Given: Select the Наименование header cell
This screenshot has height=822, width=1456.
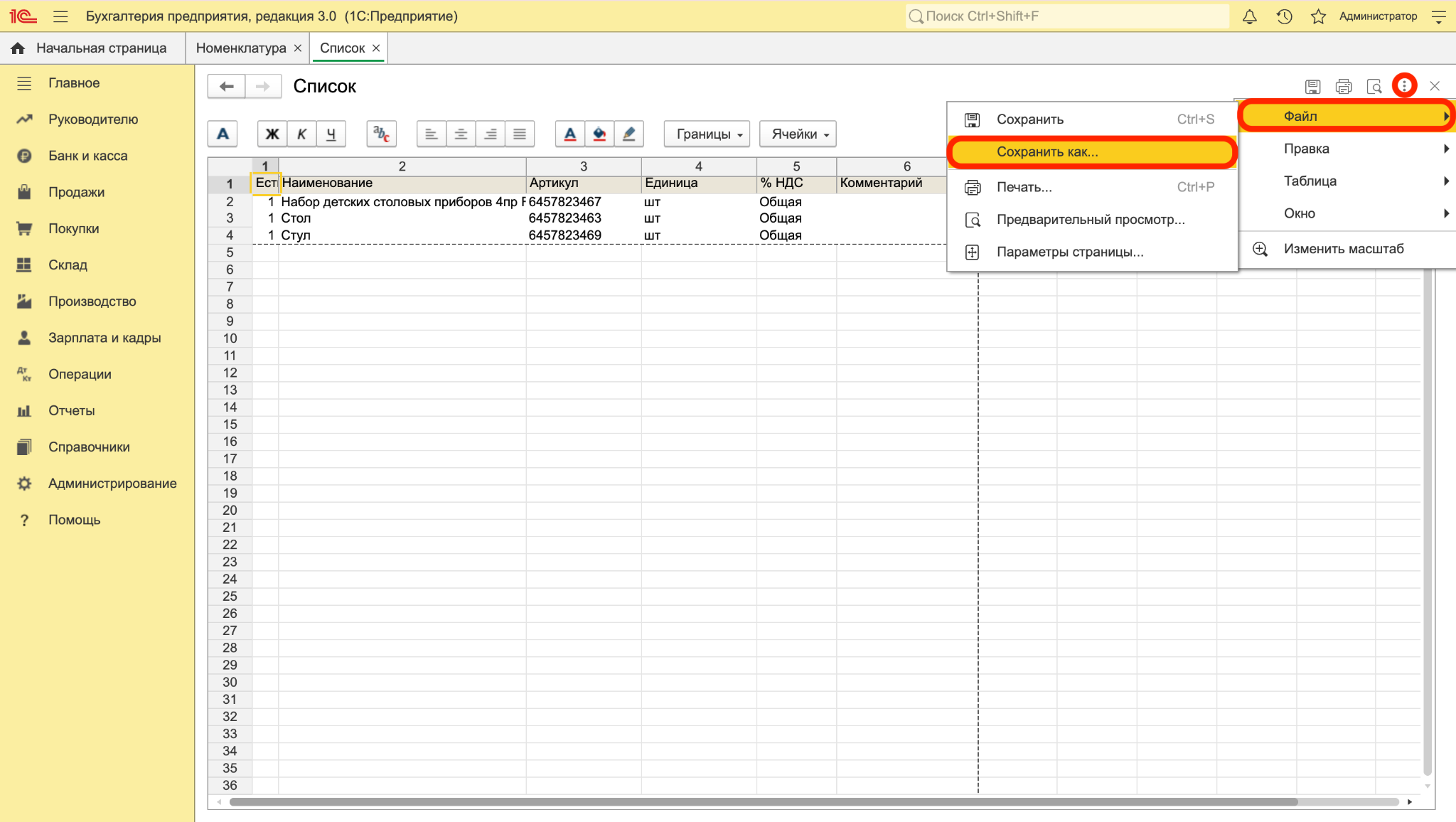Looking at the screenshot, I should pyautogui.click(x=402, y=183).
